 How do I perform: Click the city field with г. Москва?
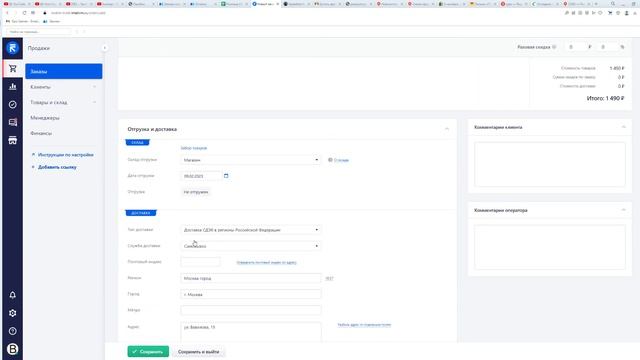251,294
